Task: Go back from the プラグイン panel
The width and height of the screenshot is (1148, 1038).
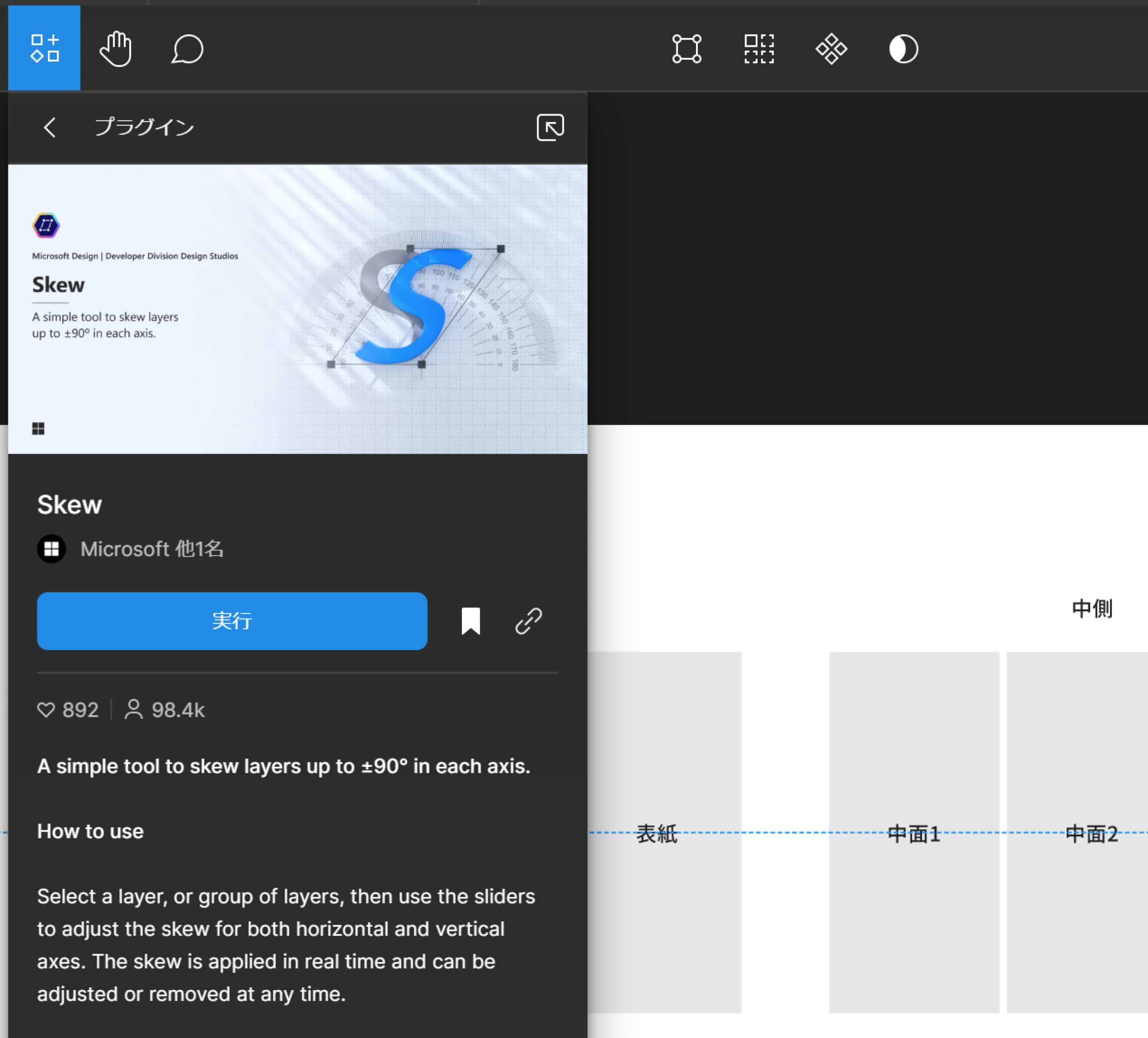Action: 50,127
